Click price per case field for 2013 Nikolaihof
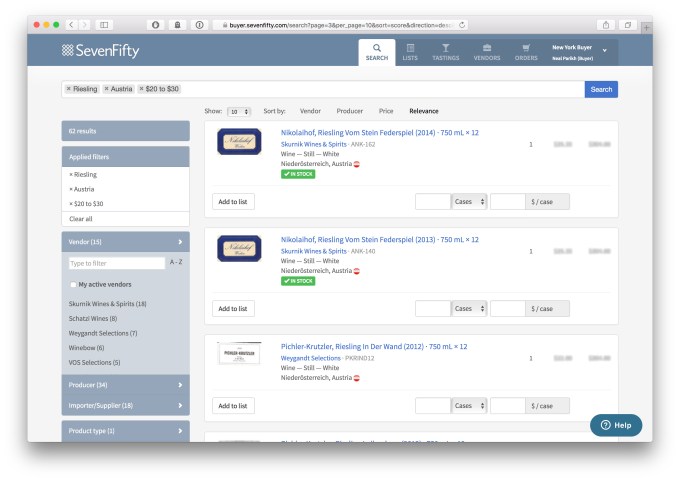680x481 pixels. 508,309
